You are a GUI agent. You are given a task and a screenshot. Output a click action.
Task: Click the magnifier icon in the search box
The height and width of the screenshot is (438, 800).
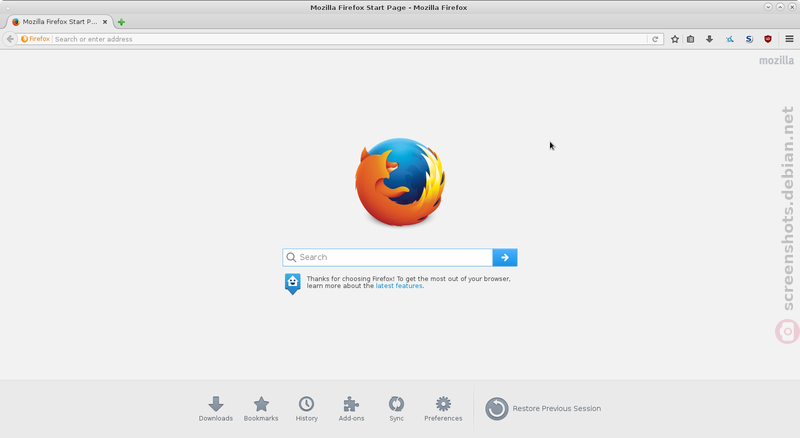pyautogui.click(x=291, y=257)
